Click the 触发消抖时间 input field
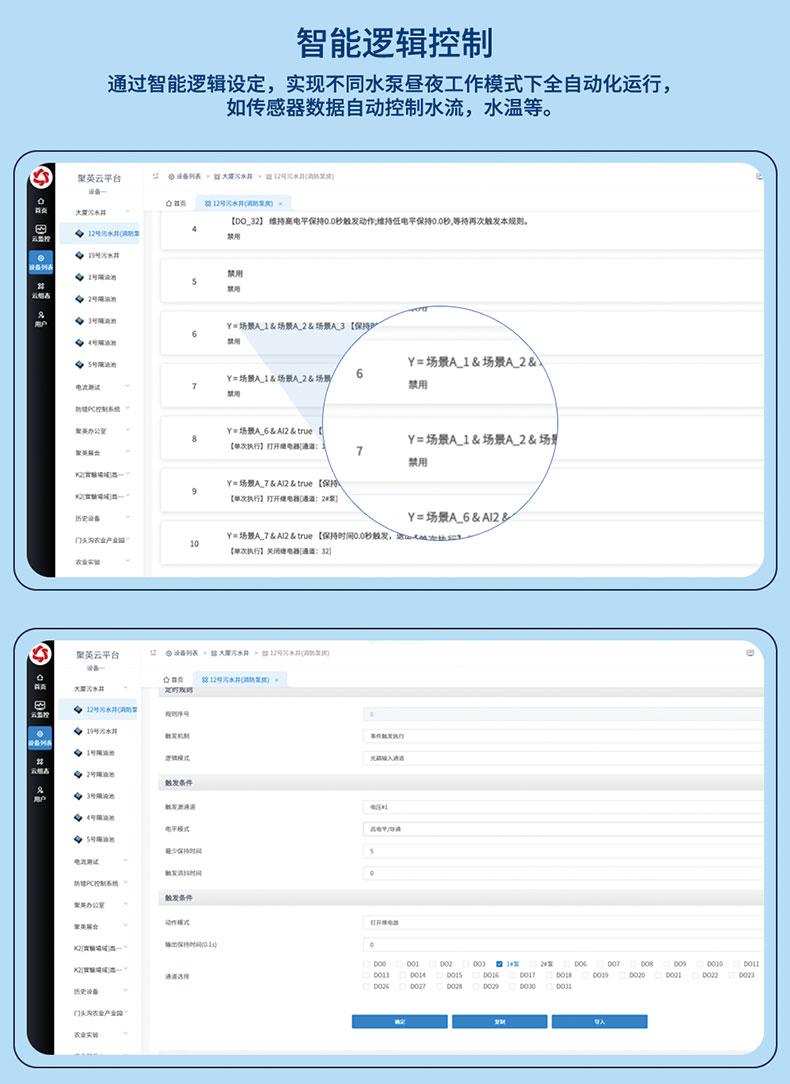The height and width of the screenshot is (1084, 790). click(563, 873)
